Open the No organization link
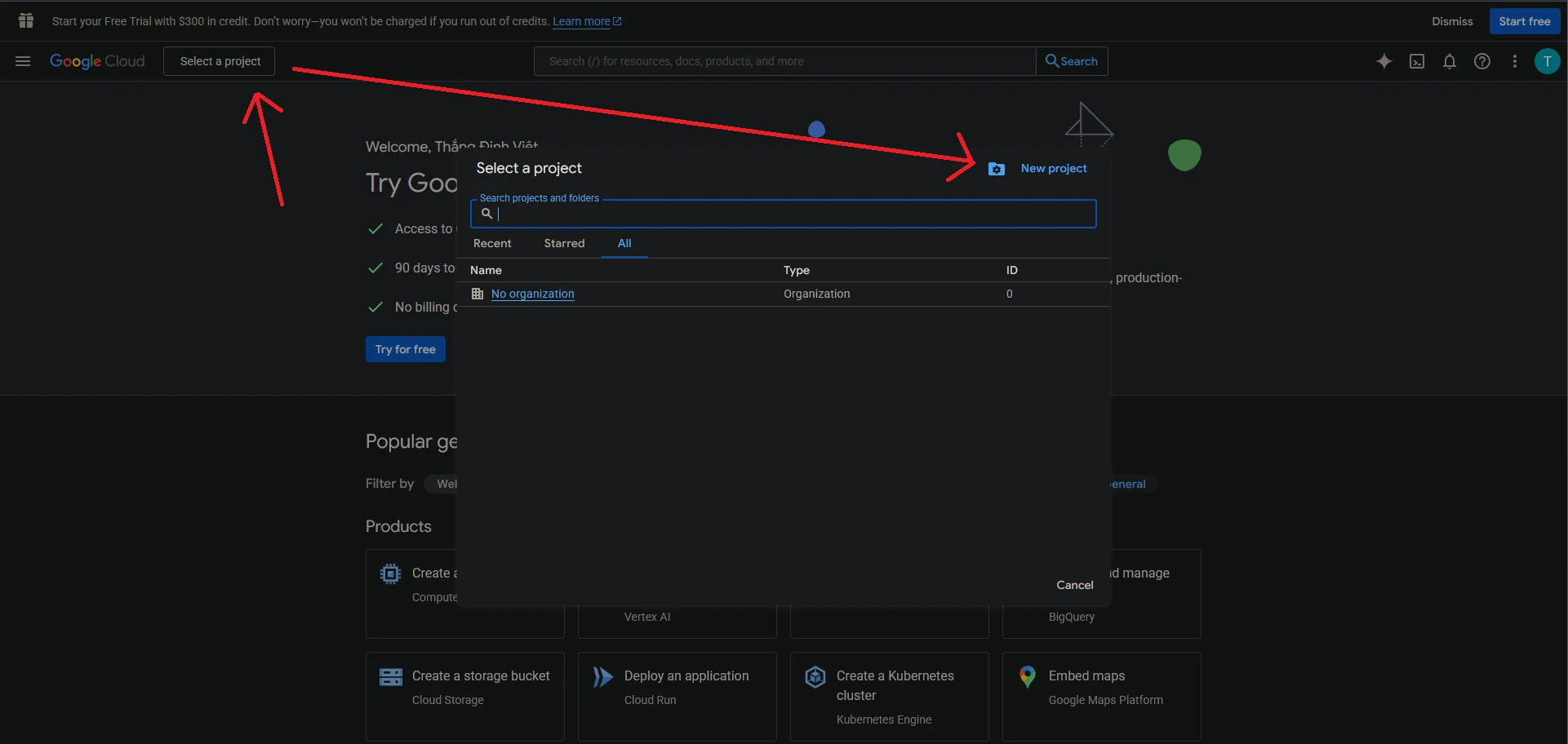 (x=533, y=294)
